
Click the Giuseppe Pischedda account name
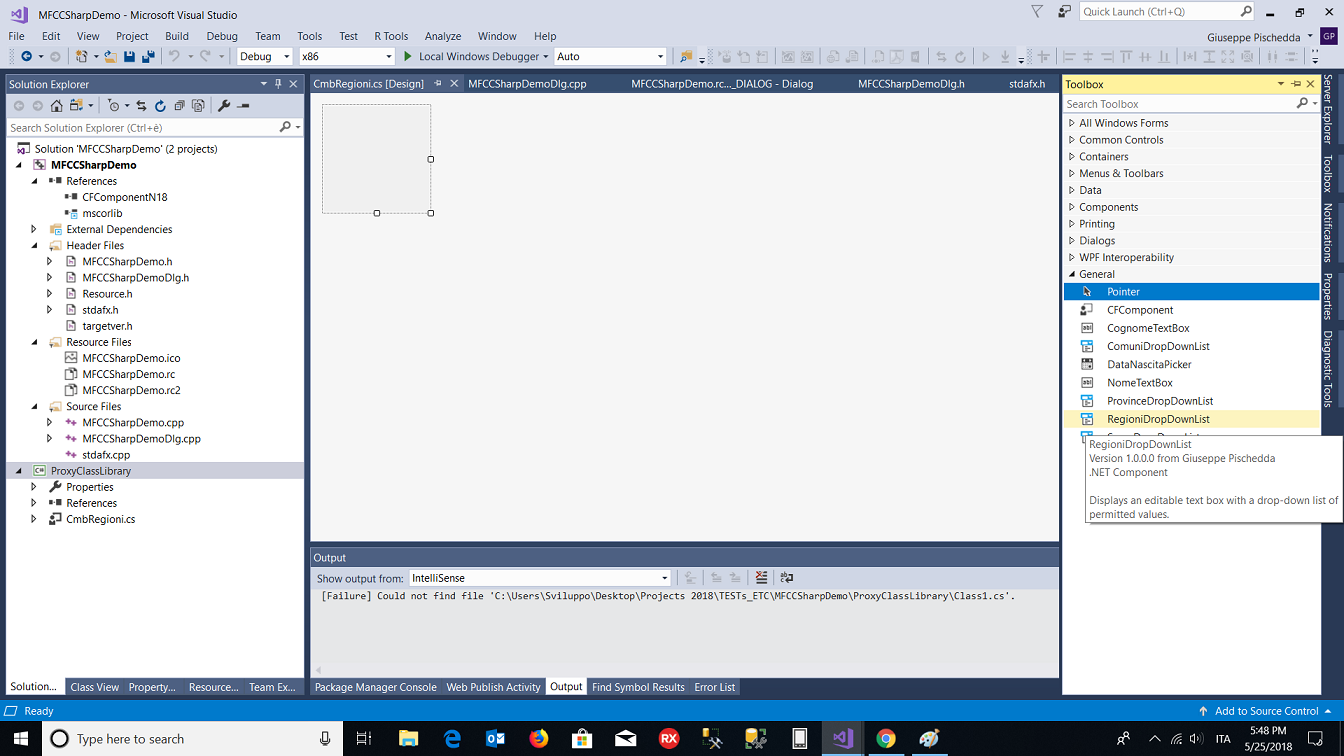coord(1254,36)
